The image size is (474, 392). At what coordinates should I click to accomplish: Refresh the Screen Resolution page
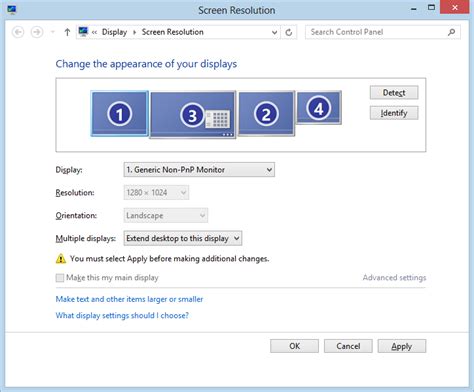coord(289,32)
